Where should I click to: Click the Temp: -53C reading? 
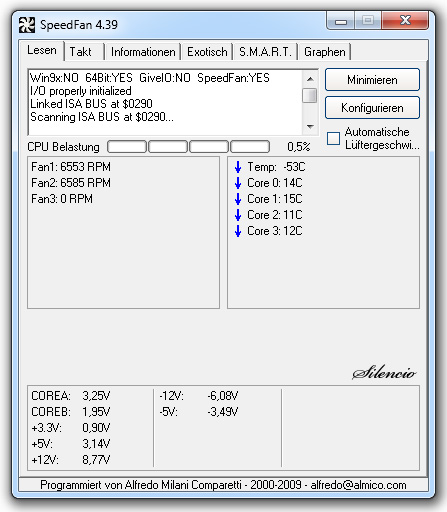pyautogui.click(x=276, y=167)
